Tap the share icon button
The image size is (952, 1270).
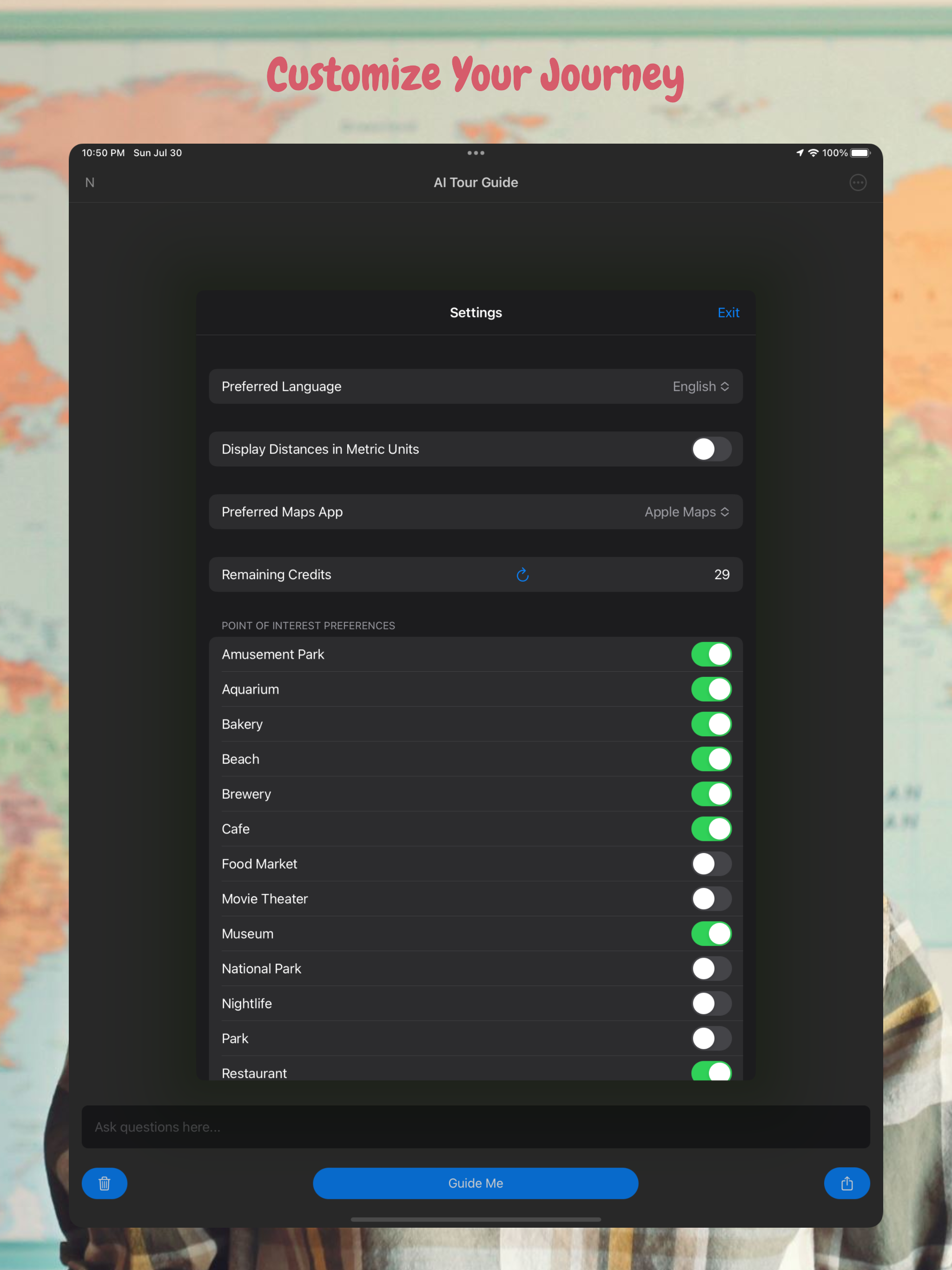[846, 1183]
